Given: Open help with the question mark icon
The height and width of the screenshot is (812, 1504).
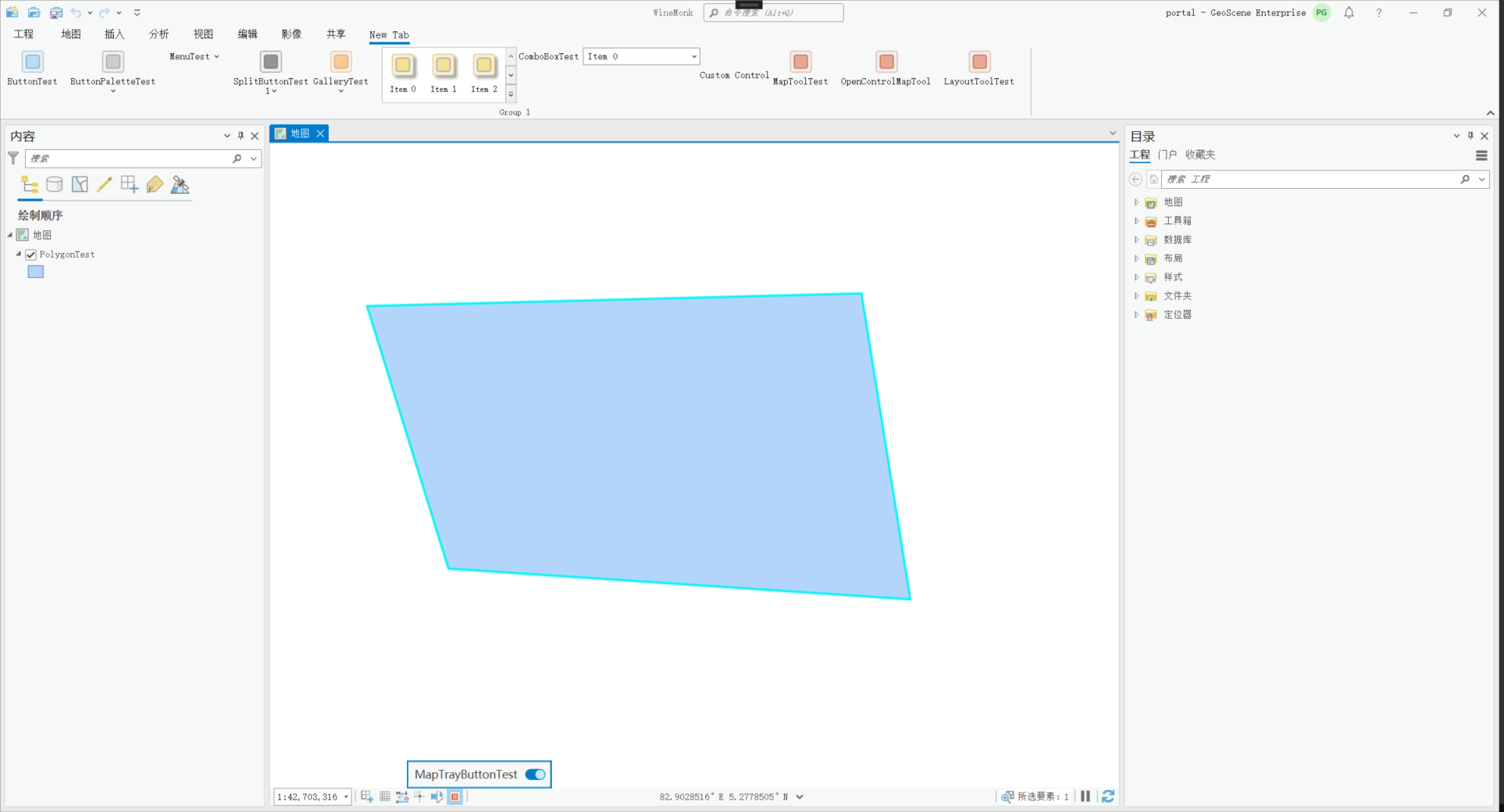Looking at the screenshot, I should pos(1379,12).
